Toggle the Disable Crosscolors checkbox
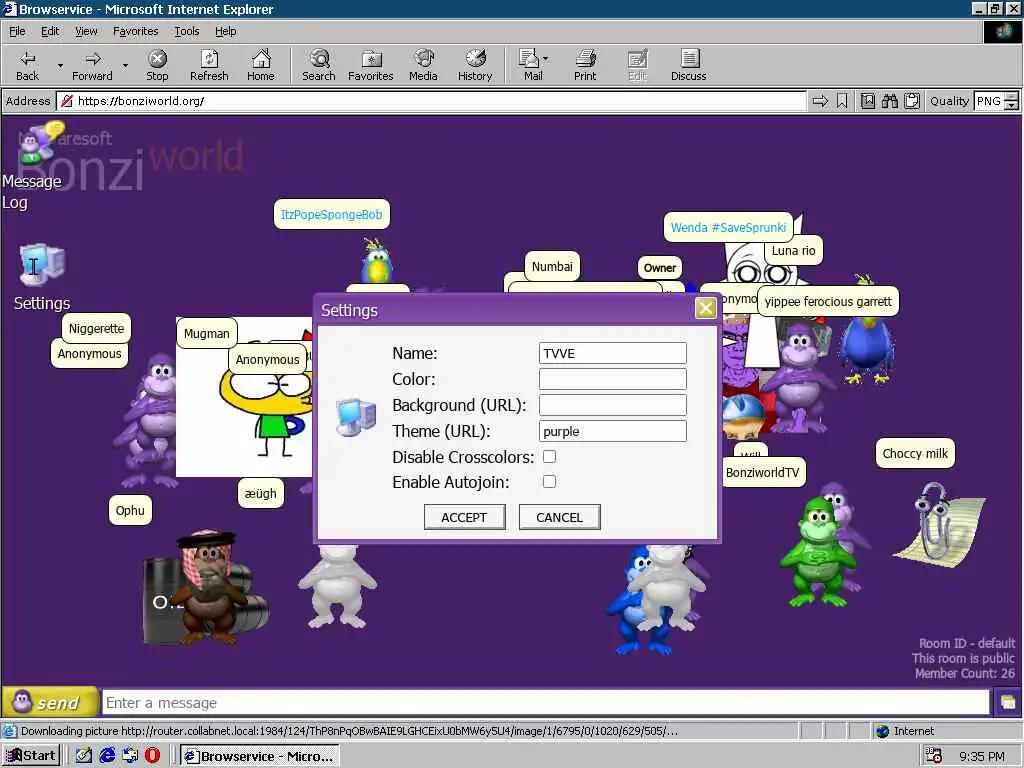The width and height of the screenshot is (1024, 768). pyautogui.click(x=549, y=456)
